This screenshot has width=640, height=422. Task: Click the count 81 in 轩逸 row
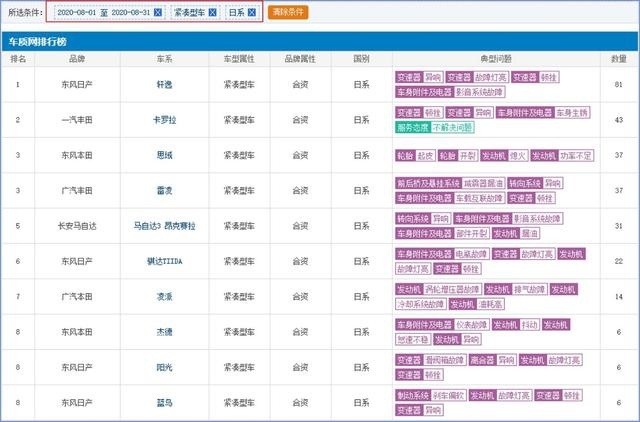[x=619, y=84]
